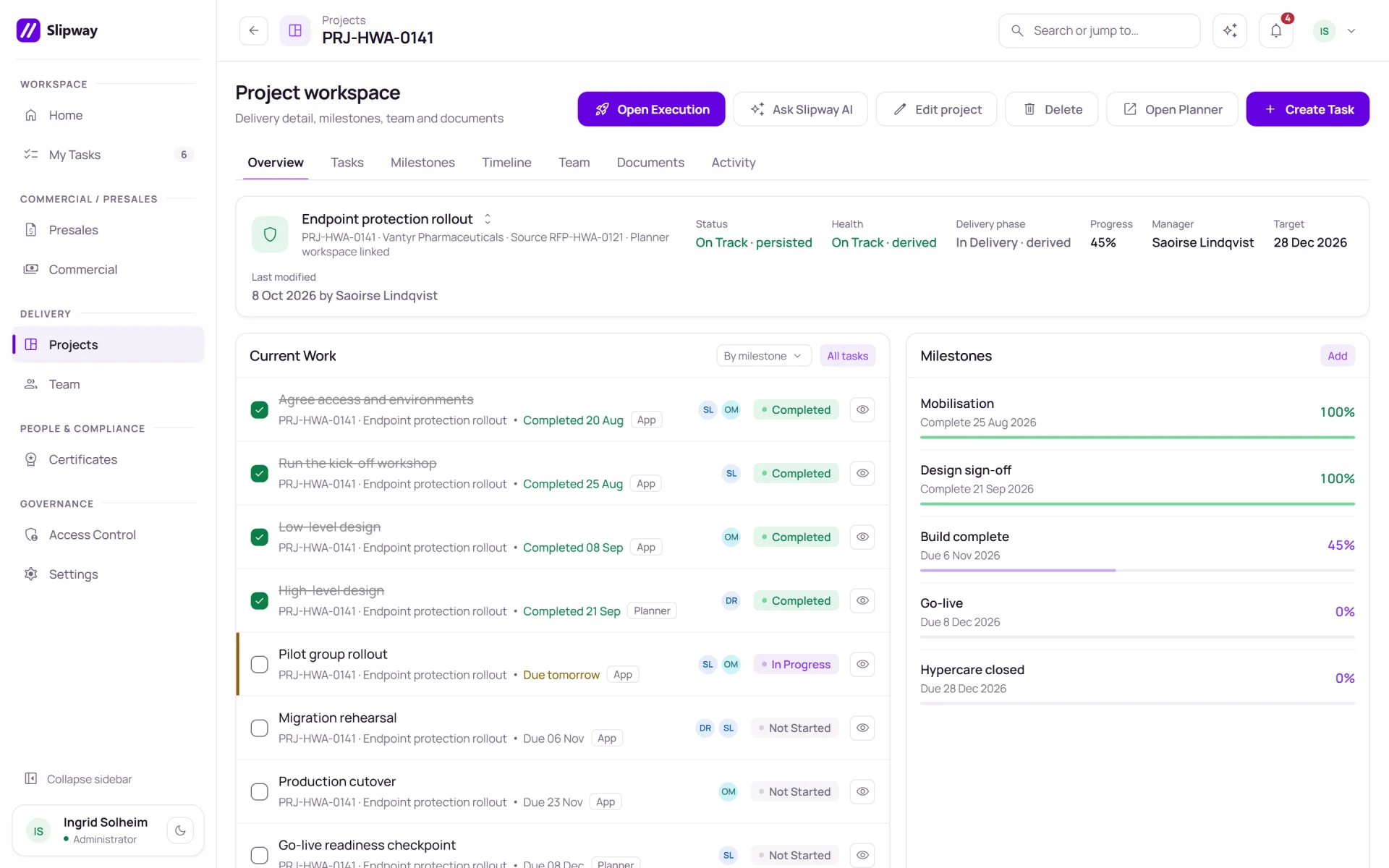Uncheck Agree access and environments task
The image size is (1389, 868).
point(259,410)
